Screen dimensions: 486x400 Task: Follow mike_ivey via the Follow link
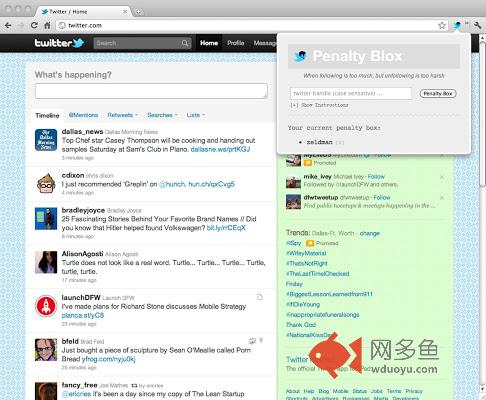click(x=376, y=176)
